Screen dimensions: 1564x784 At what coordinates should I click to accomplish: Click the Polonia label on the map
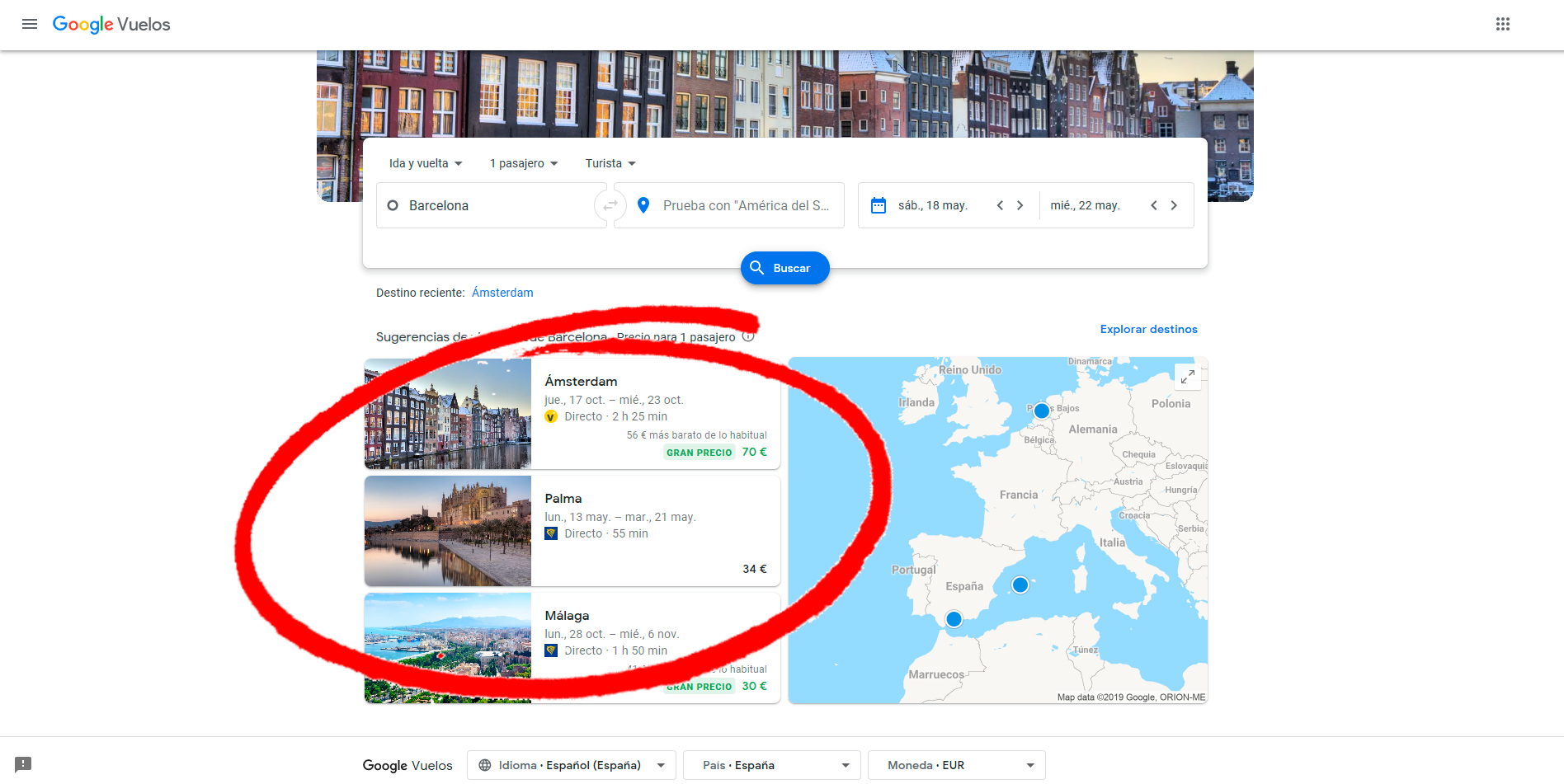pyautogui.click(x=1171, y=403)
